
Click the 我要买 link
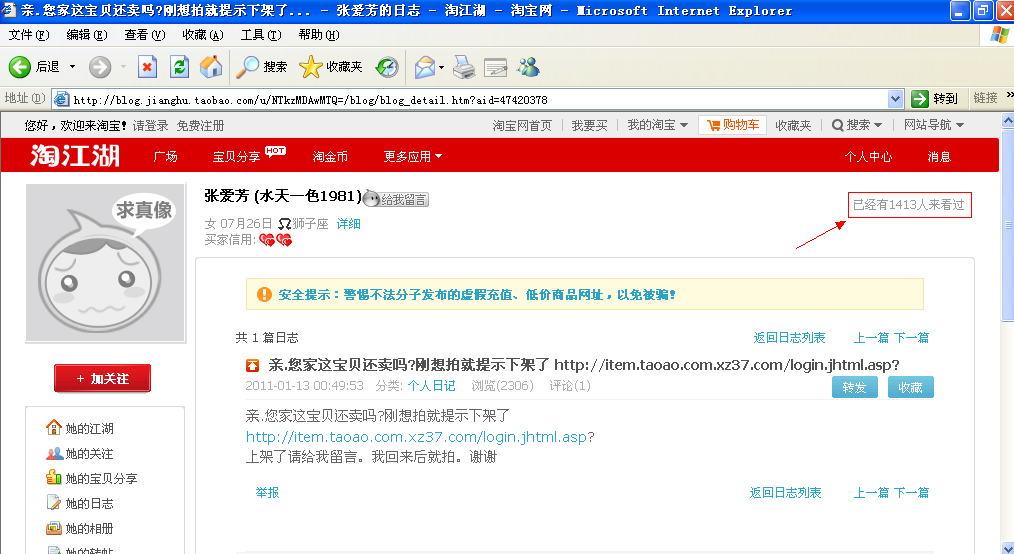coord(589,125)
